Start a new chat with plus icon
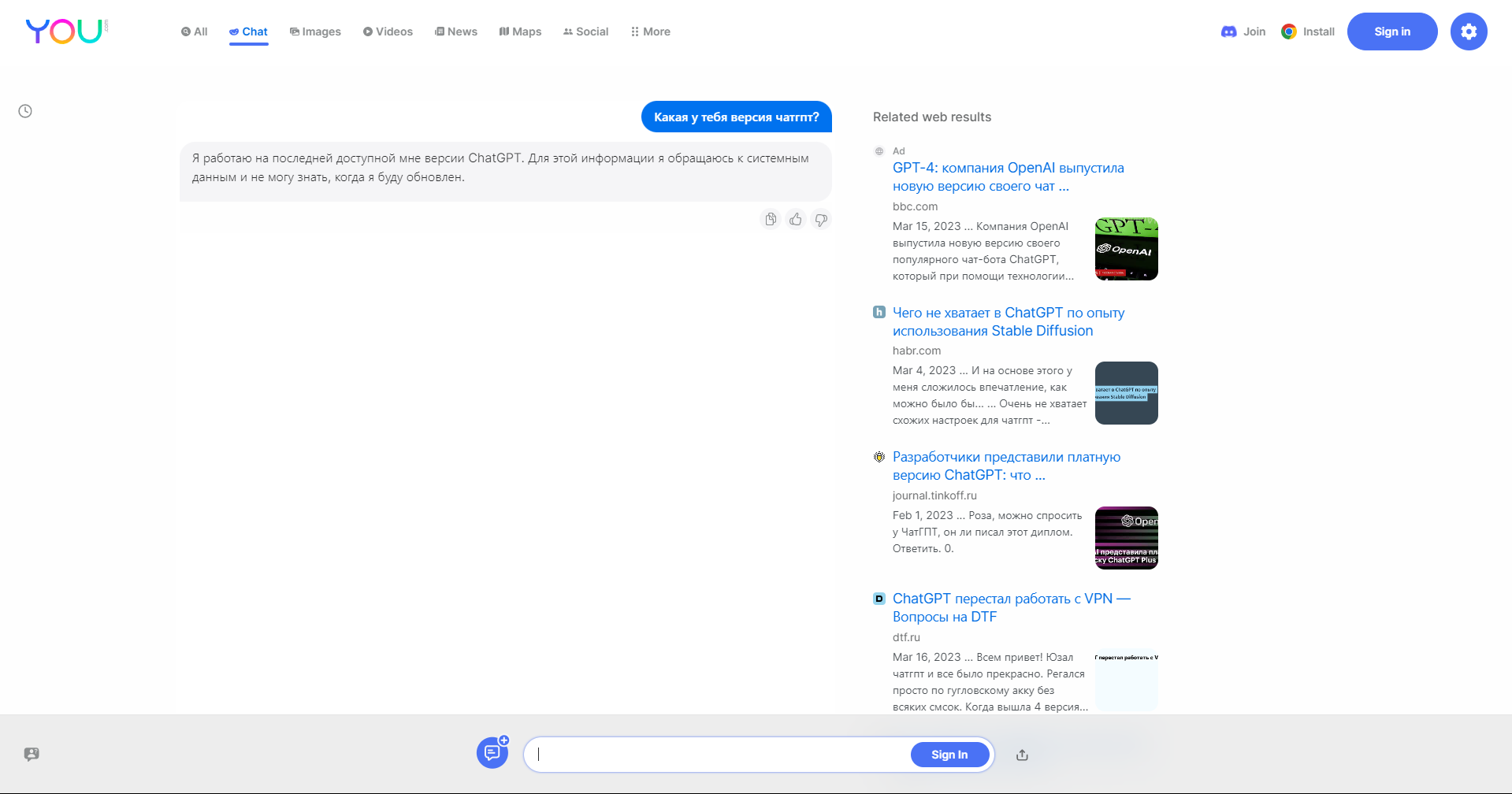This screenshot has height=794, width=1512. pos(492,753)
